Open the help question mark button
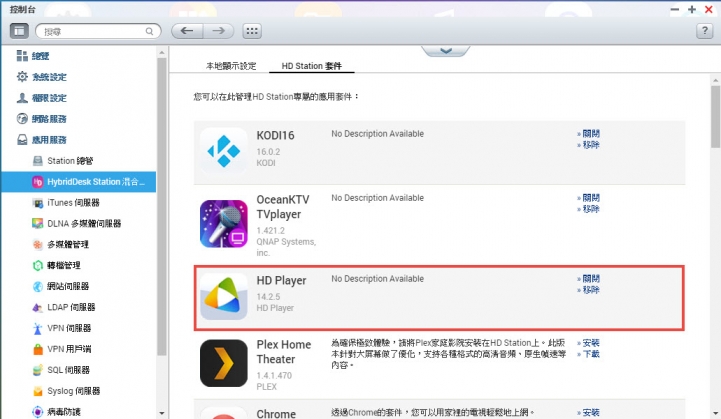Screen dimensions: 721x419 704,31
